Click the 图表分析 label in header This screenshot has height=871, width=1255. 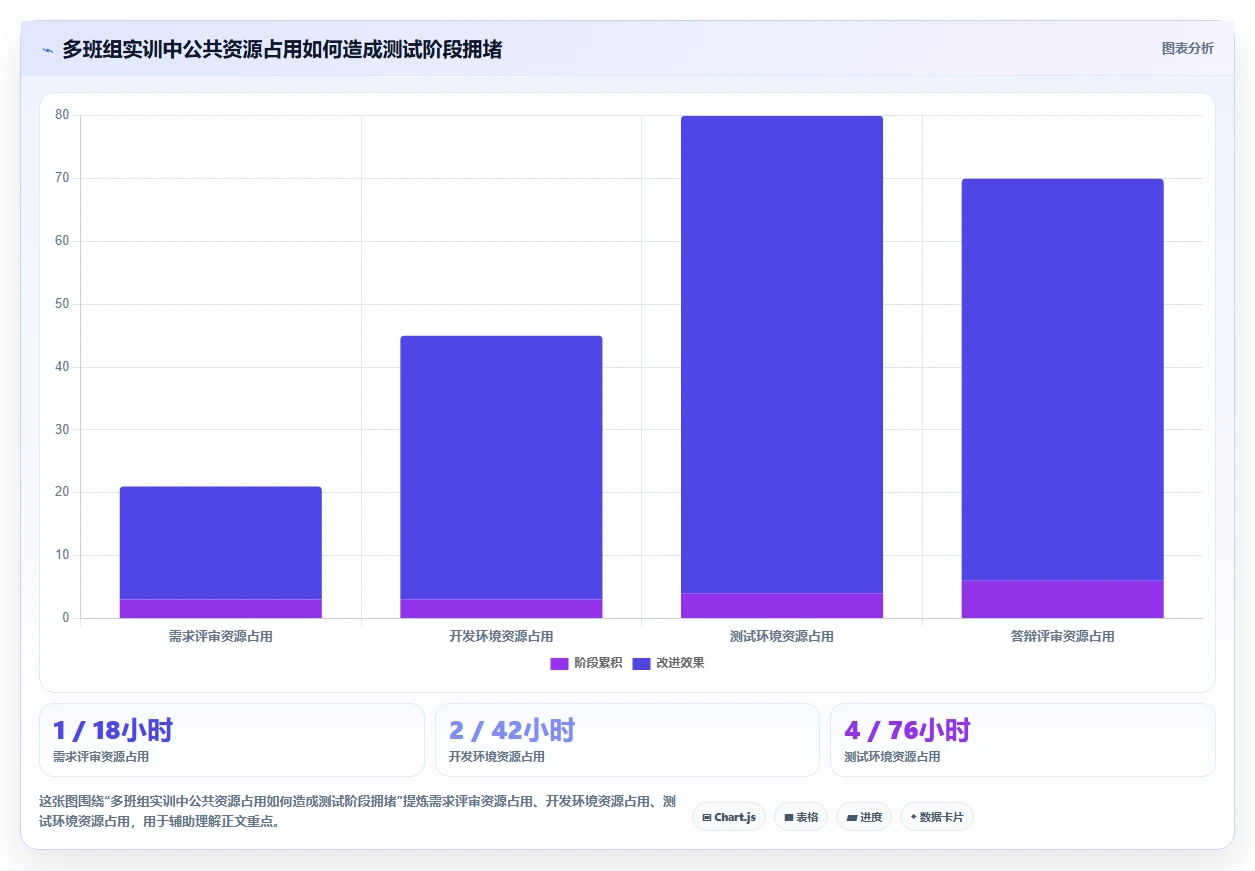(x=1187, y=48)
